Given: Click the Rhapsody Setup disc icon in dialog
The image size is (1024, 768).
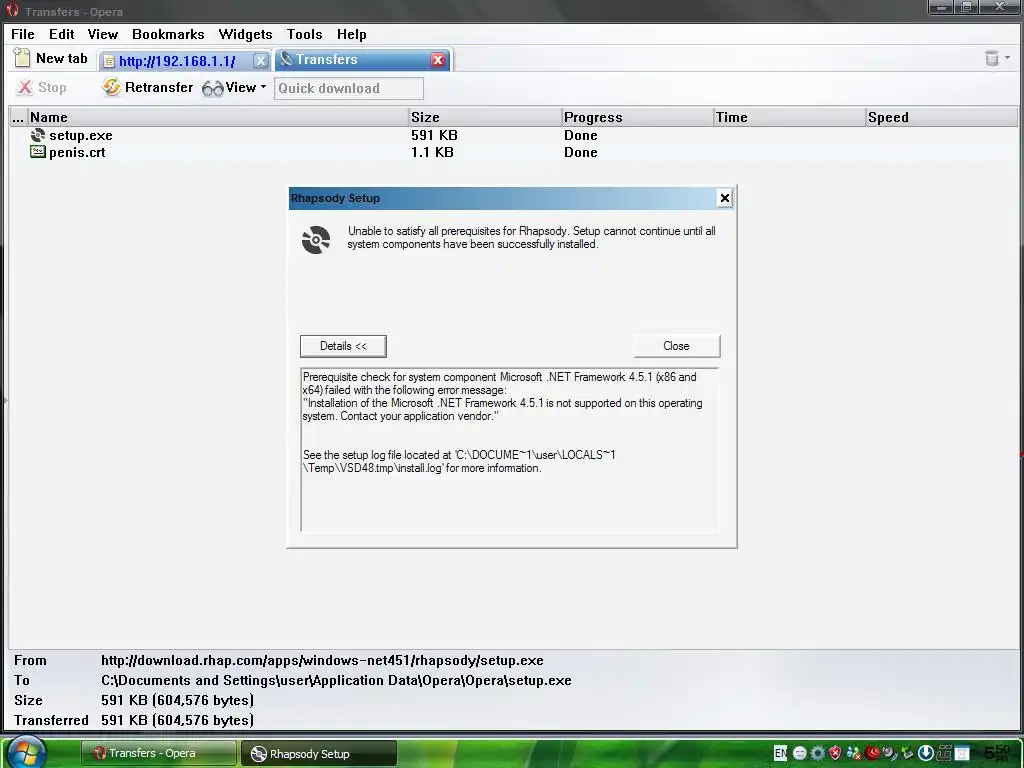Looking at the screenshot, I should click(316, 240).
